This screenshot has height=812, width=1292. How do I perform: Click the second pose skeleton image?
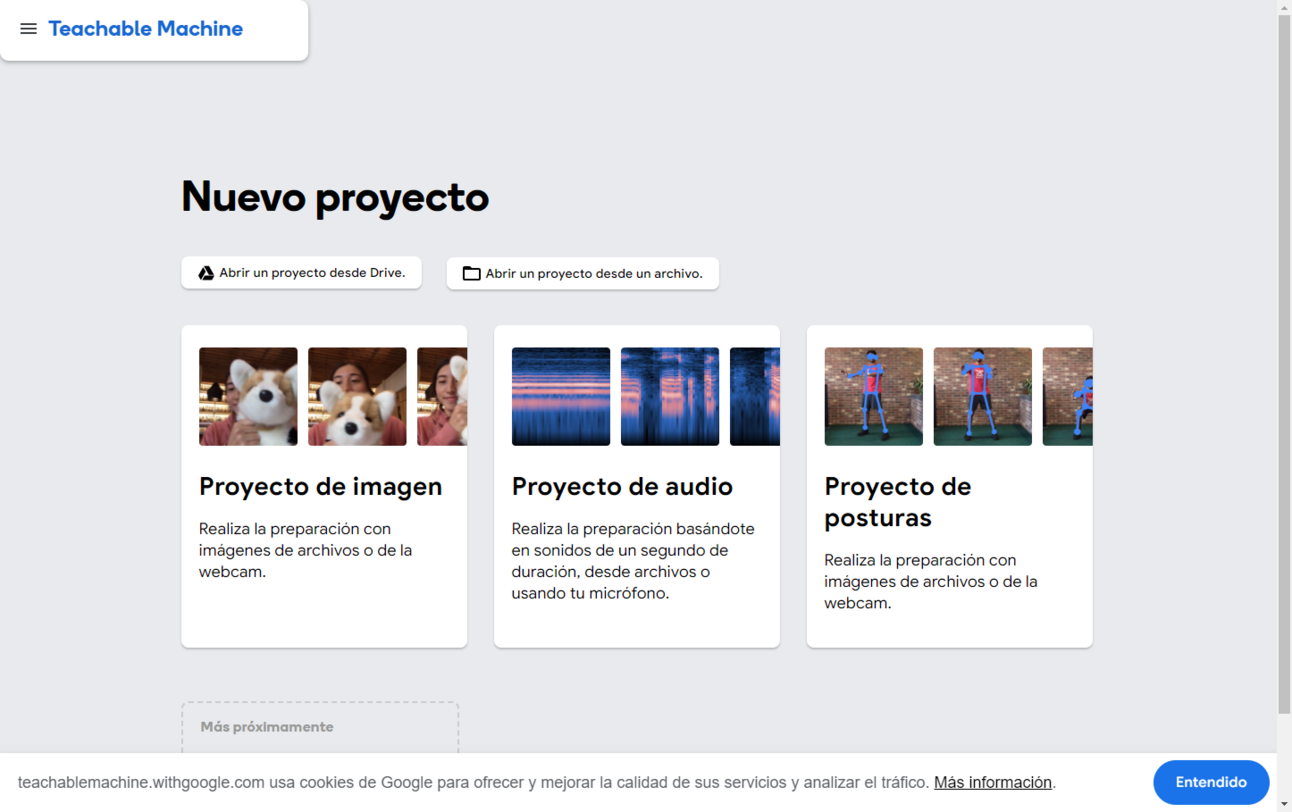click(982, 397)
